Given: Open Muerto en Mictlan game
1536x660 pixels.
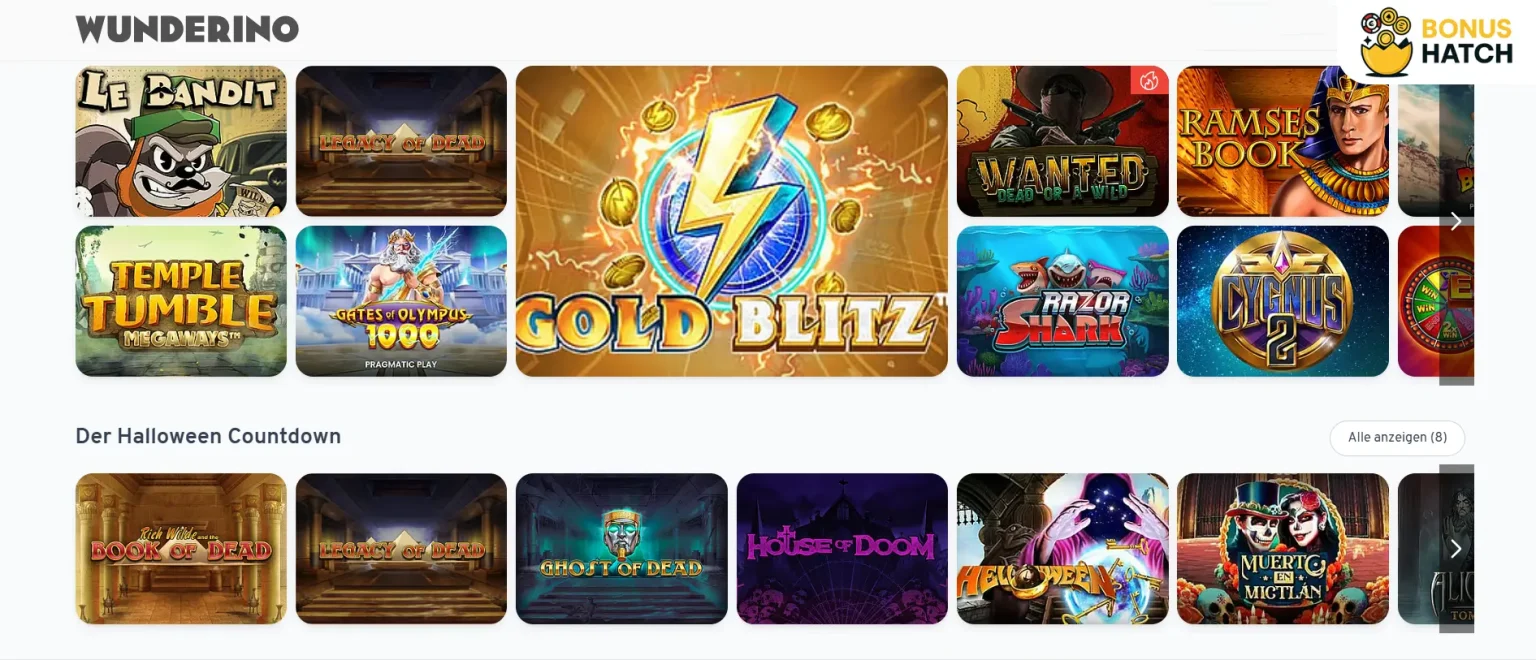Looking at the screenshot, I should coord(1283,549).
